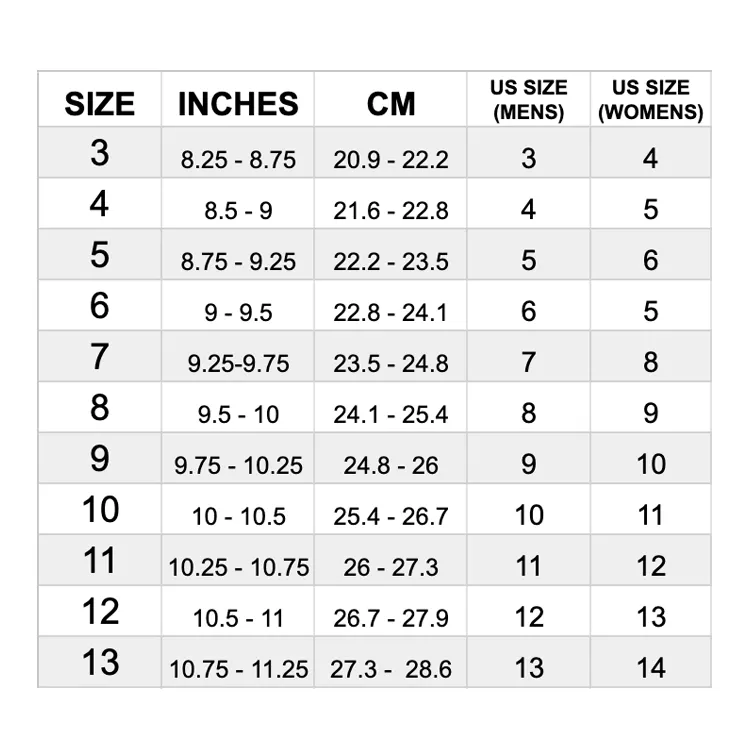The width and height of the screenshot is (750, 750).
Task: Click the US SIZE (MENS) header
Action: (x=529, y=99)
